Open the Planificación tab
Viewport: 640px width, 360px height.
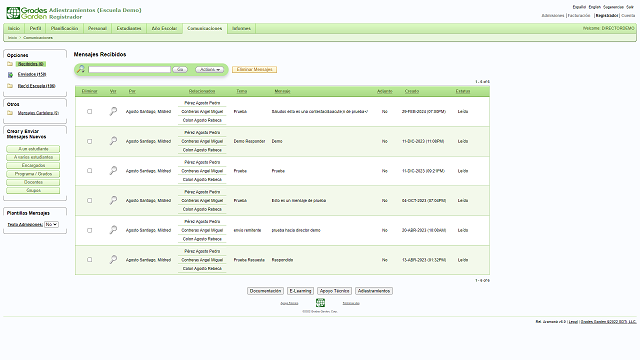pos(64,28)
